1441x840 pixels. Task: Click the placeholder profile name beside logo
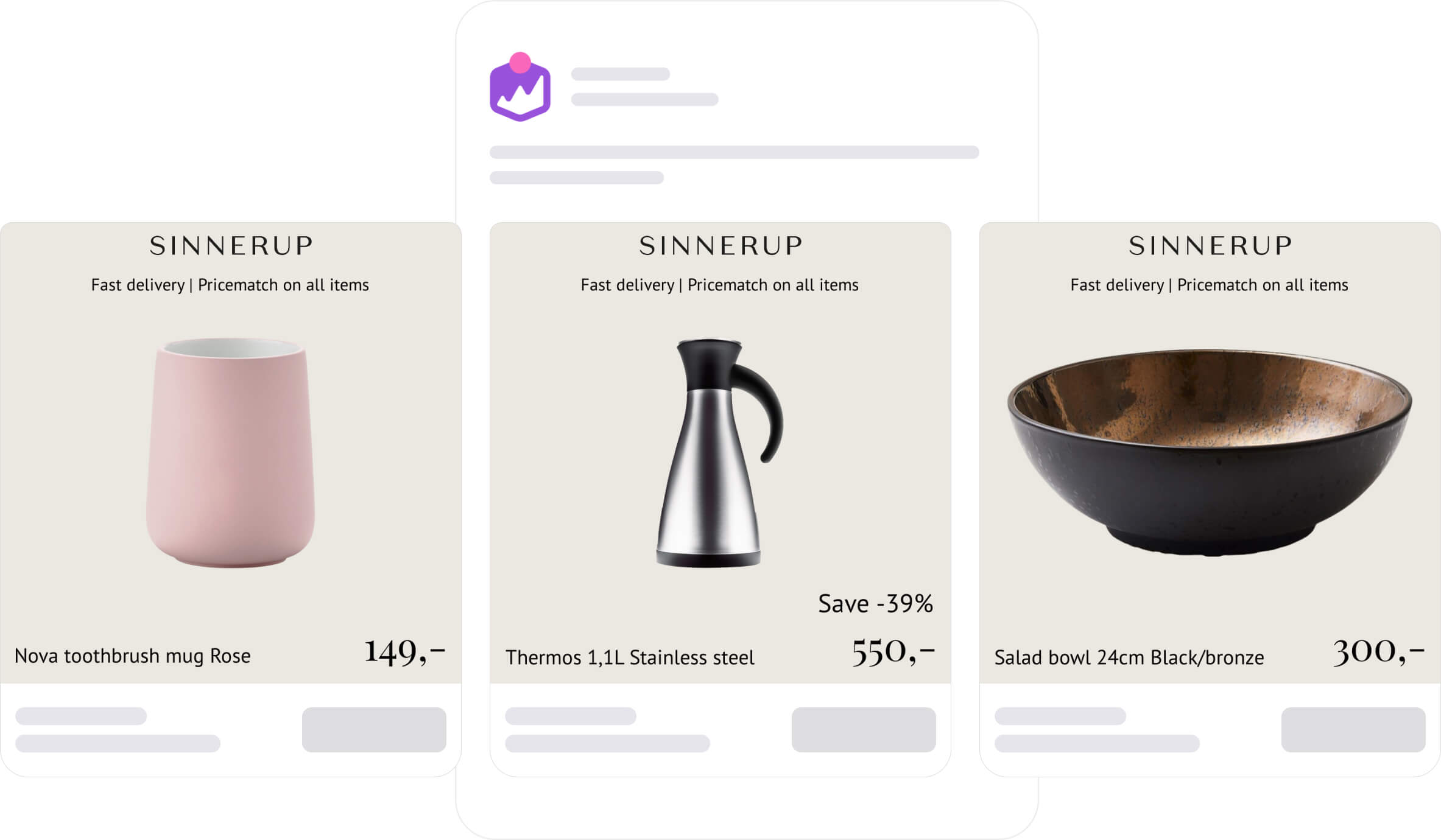pos(620,74)
